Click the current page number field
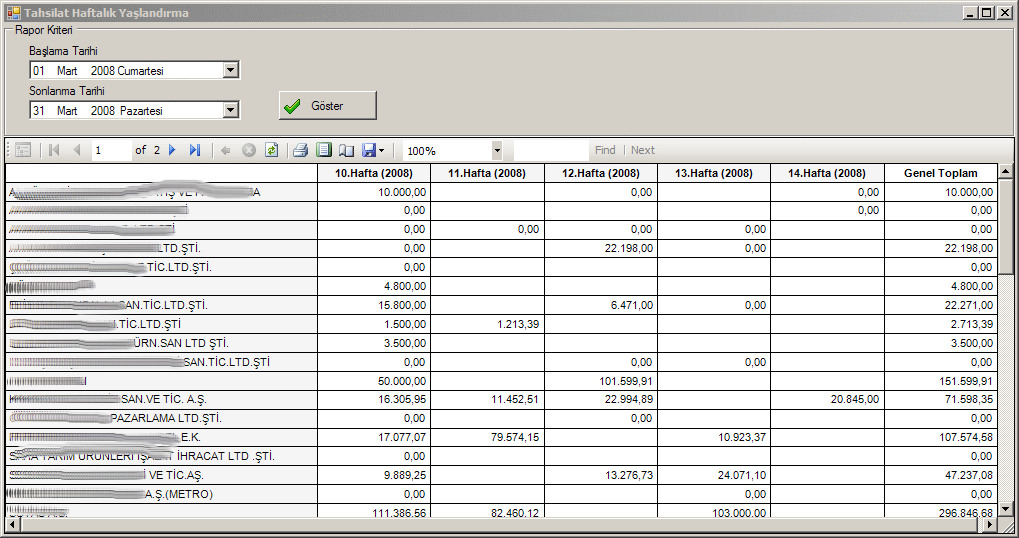This screenshot has height=538, width=1019. 111,150
